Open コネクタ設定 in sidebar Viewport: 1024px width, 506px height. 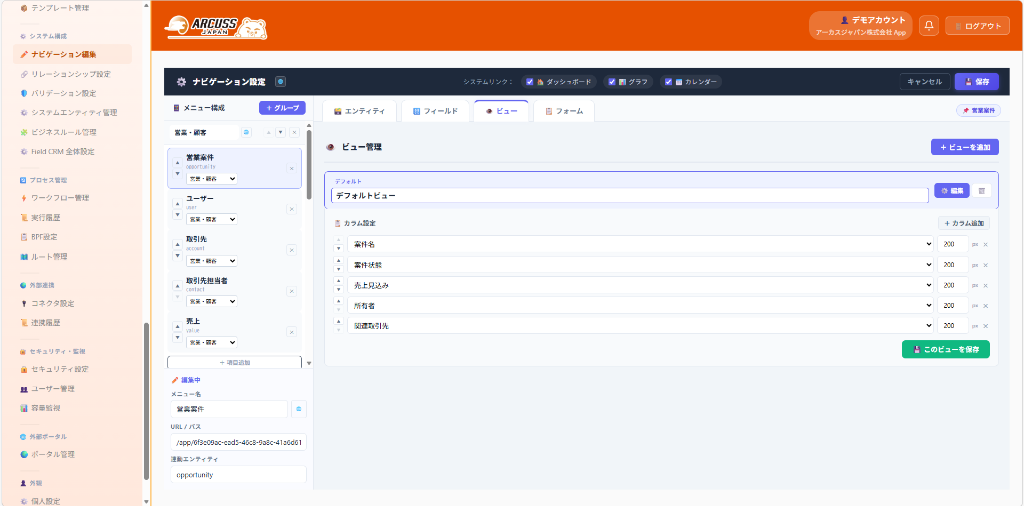52,303
